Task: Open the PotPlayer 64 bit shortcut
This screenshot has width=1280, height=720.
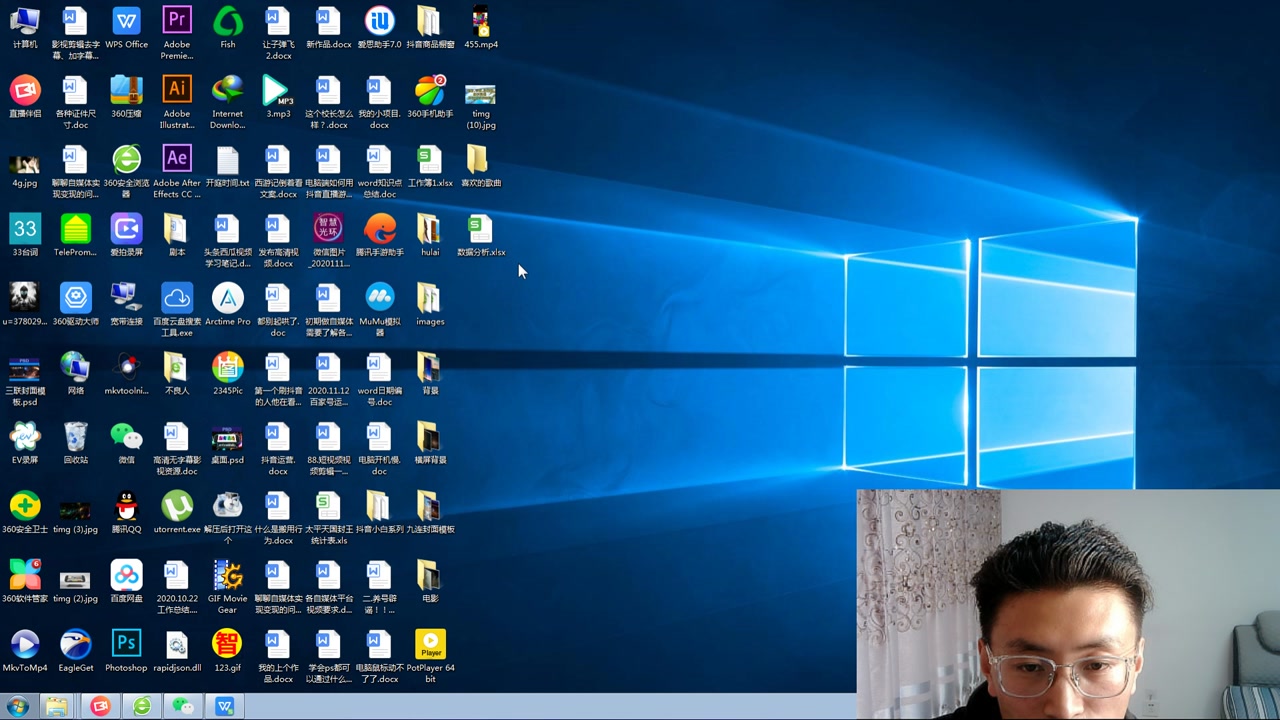Action: [430, 655]
